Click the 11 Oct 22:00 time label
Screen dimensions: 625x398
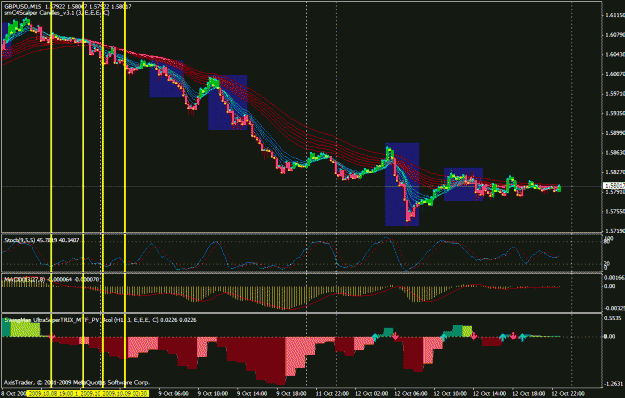tap(331, 394)
